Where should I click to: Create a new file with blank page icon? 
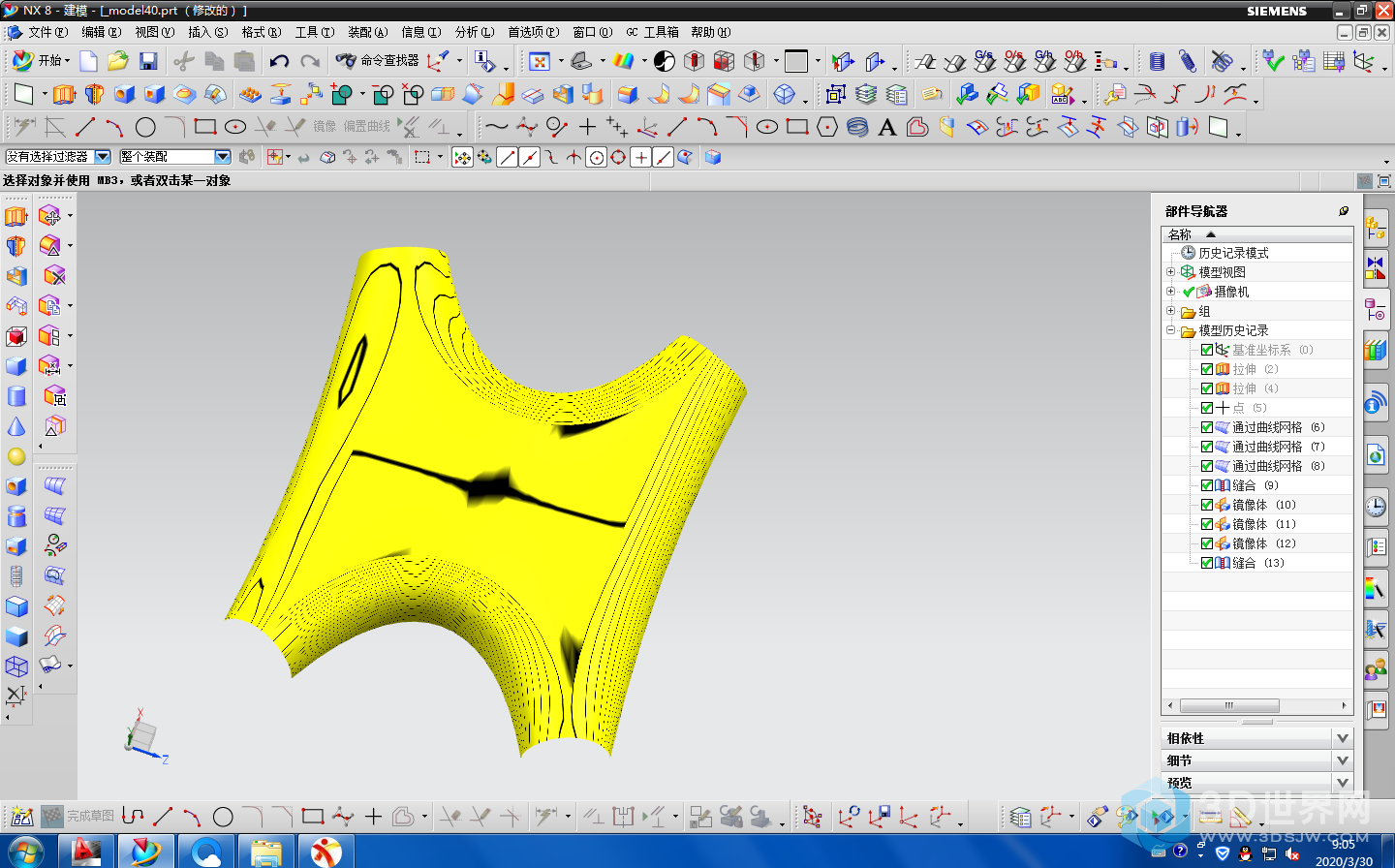coord(88,61)
